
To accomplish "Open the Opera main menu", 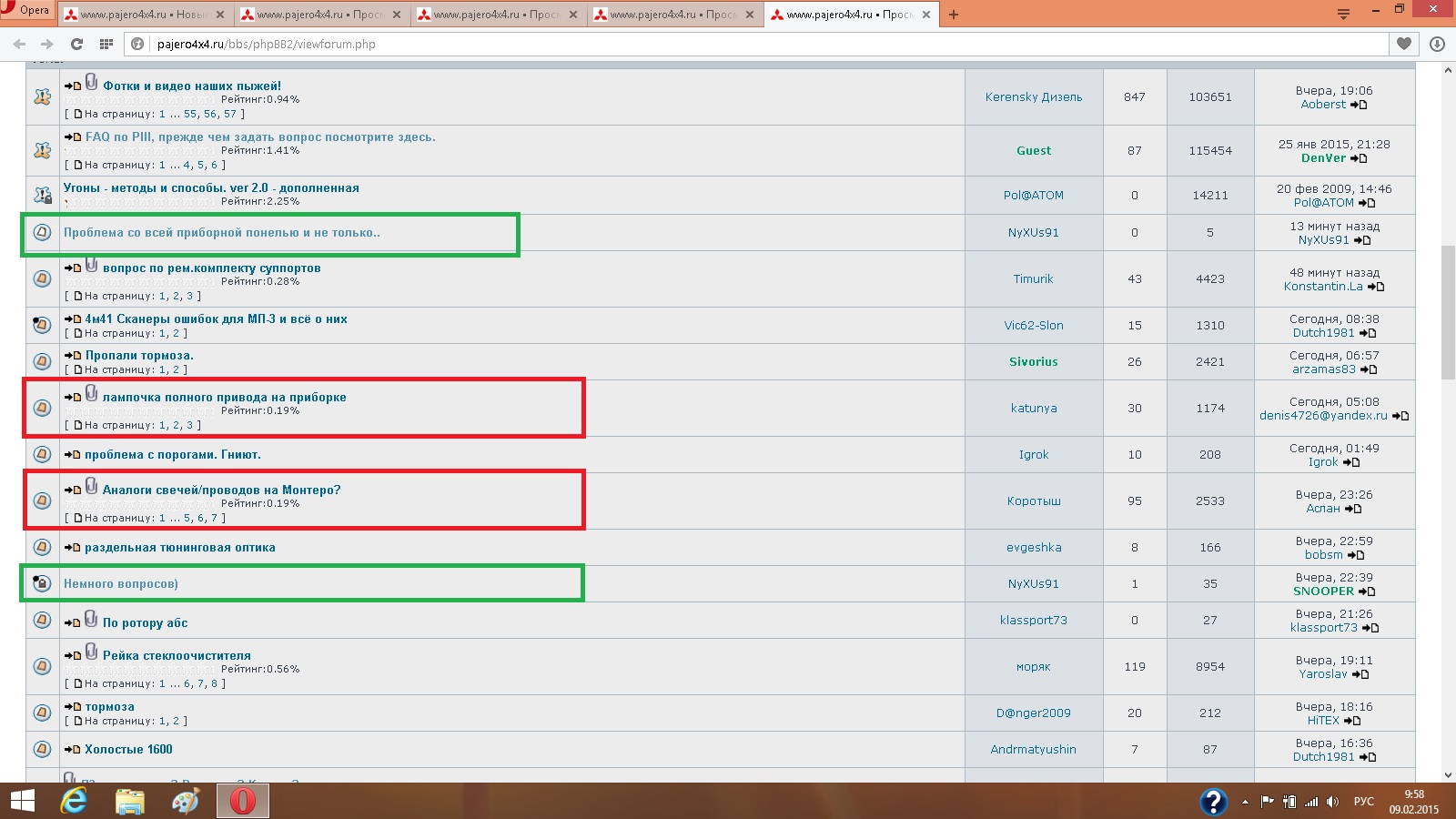I will [x=27, y=10].
